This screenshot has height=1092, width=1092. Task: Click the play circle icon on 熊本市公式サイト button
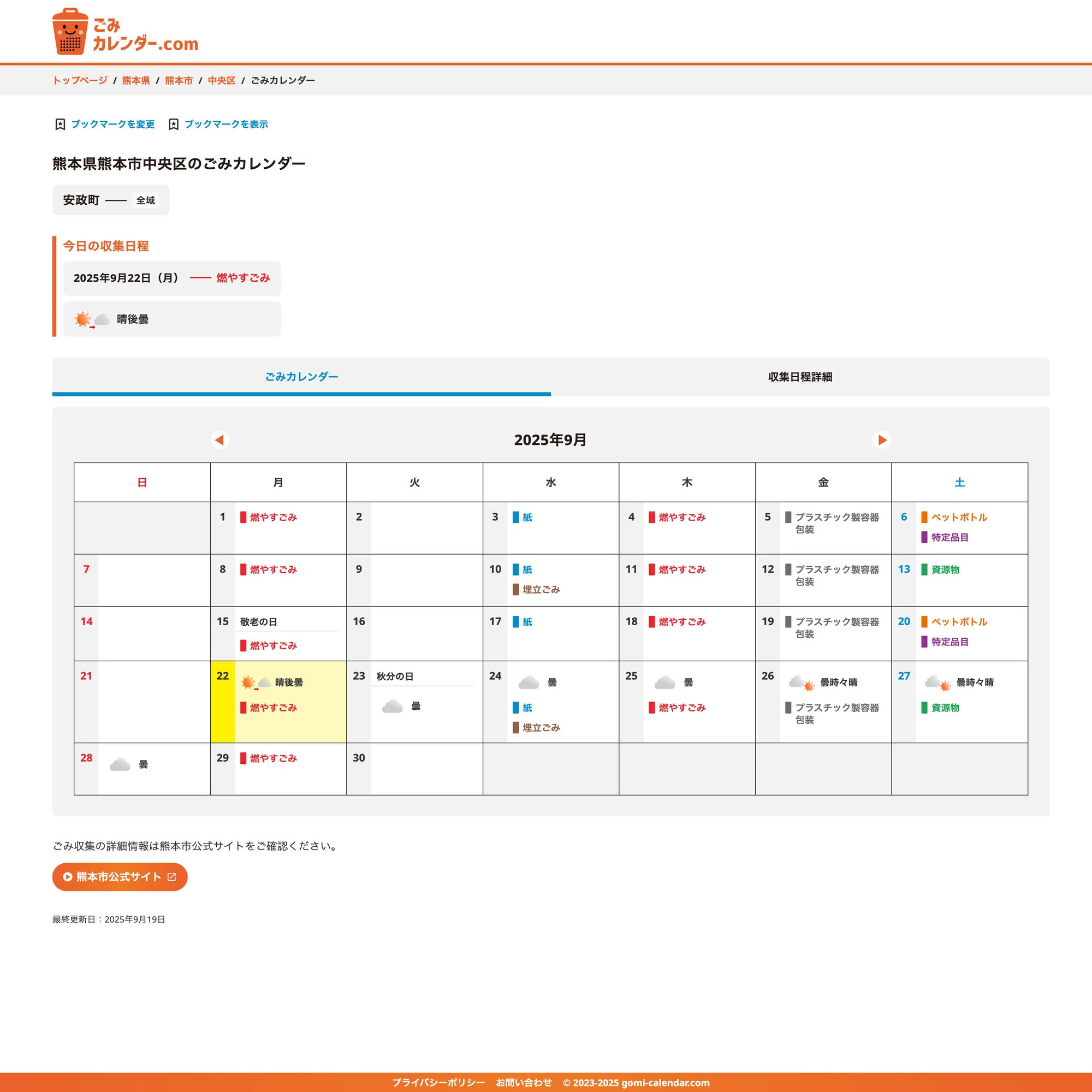(67, 877)
